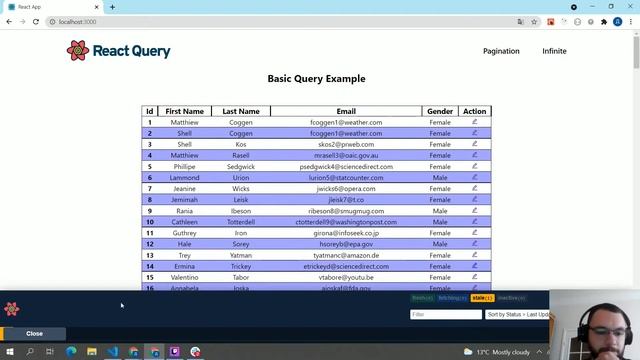
Task: Open the Windows Start menu
Action: [10, 351]
